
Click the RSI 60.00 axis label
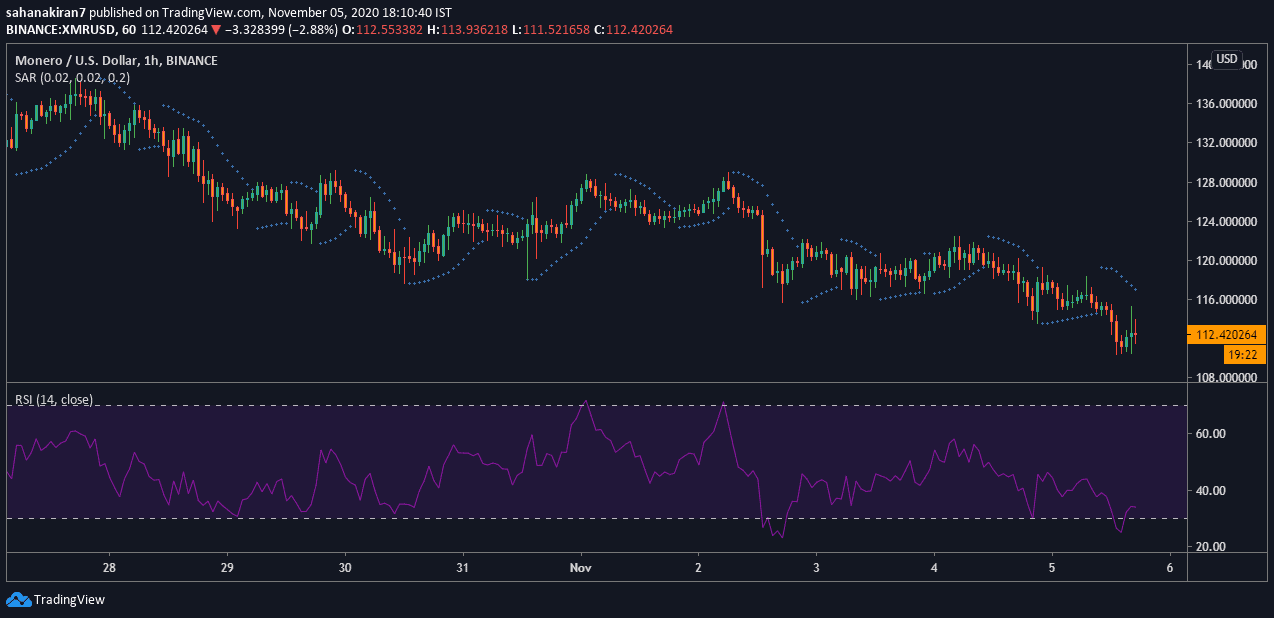tap(1210, 434)
